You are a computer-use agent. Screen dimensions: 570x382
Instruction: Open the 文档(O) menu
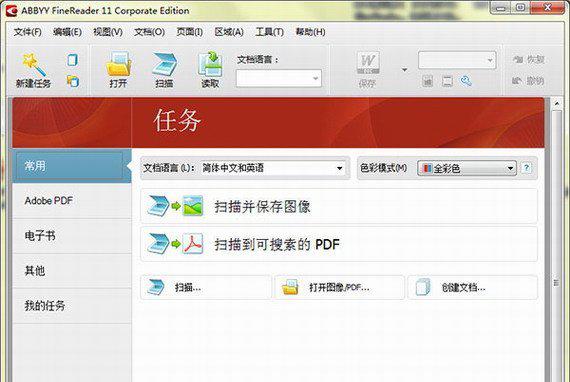[149, 32]
